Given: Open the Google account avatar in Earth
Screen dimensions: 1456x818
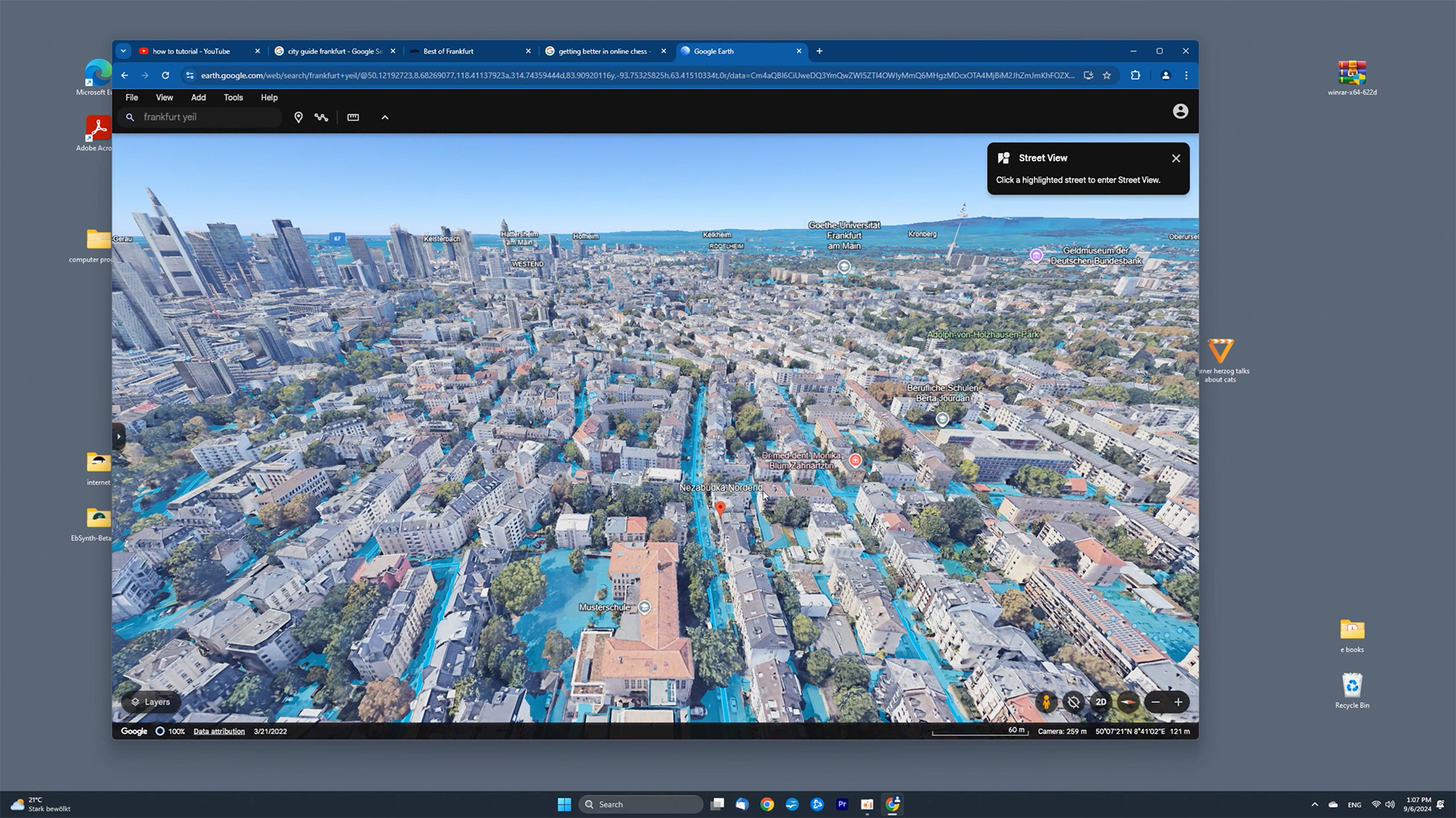Looking at the screenshot, I should (1180, 111).
